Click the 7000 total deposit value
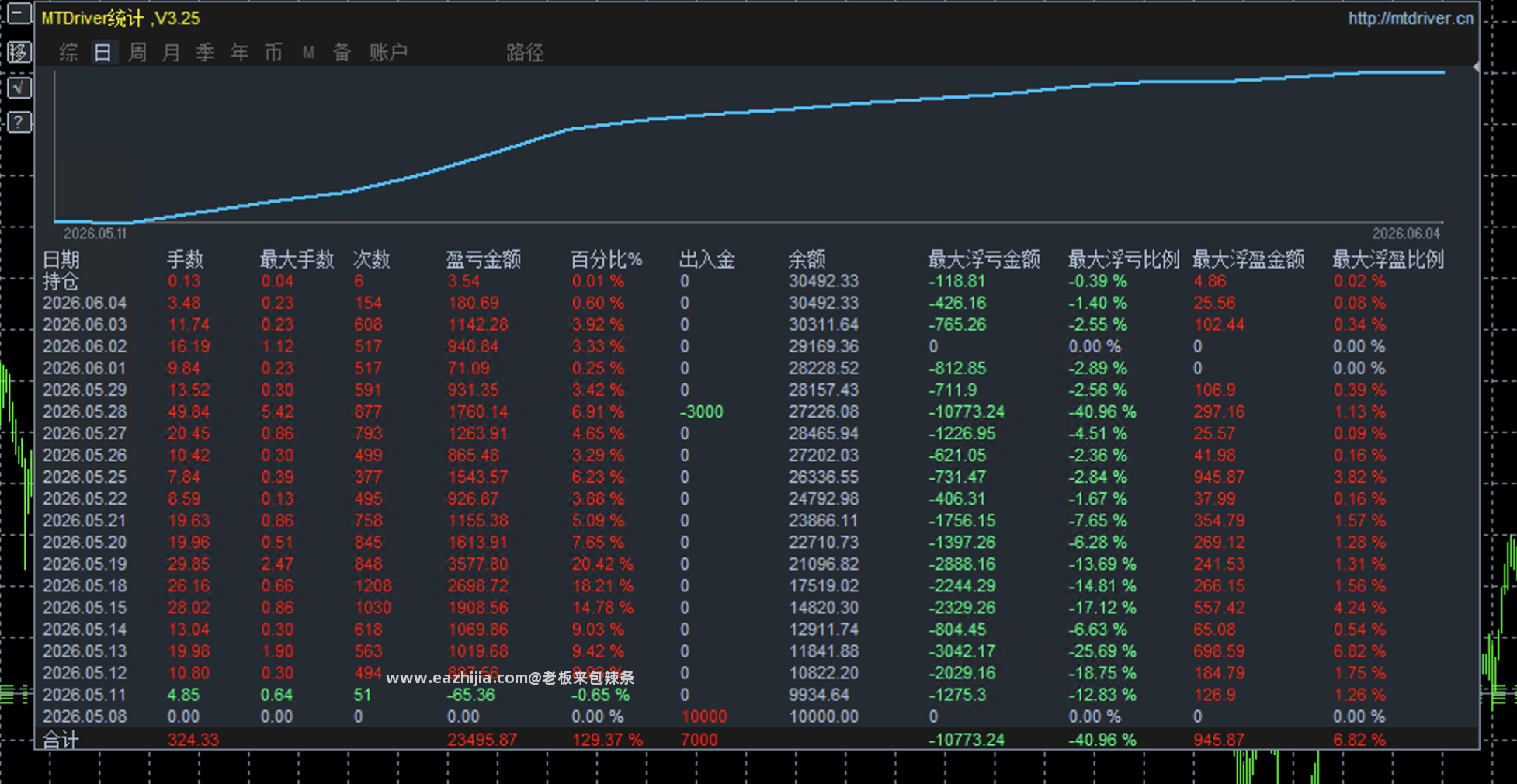Screen dimensions: 1517x784 pos(699,740)
